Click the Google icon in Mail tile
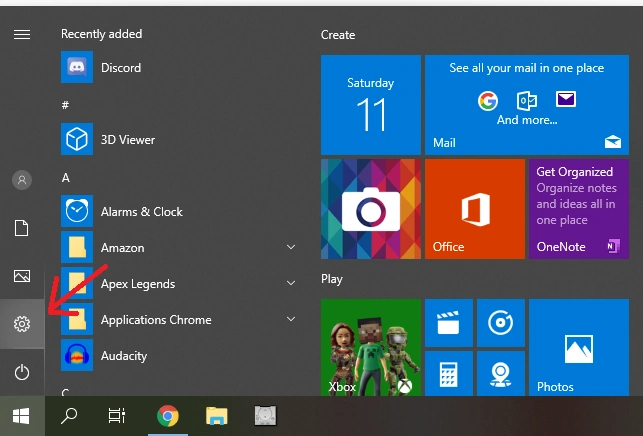Viewport: 643px width, 436px height. tap(488, 100)
